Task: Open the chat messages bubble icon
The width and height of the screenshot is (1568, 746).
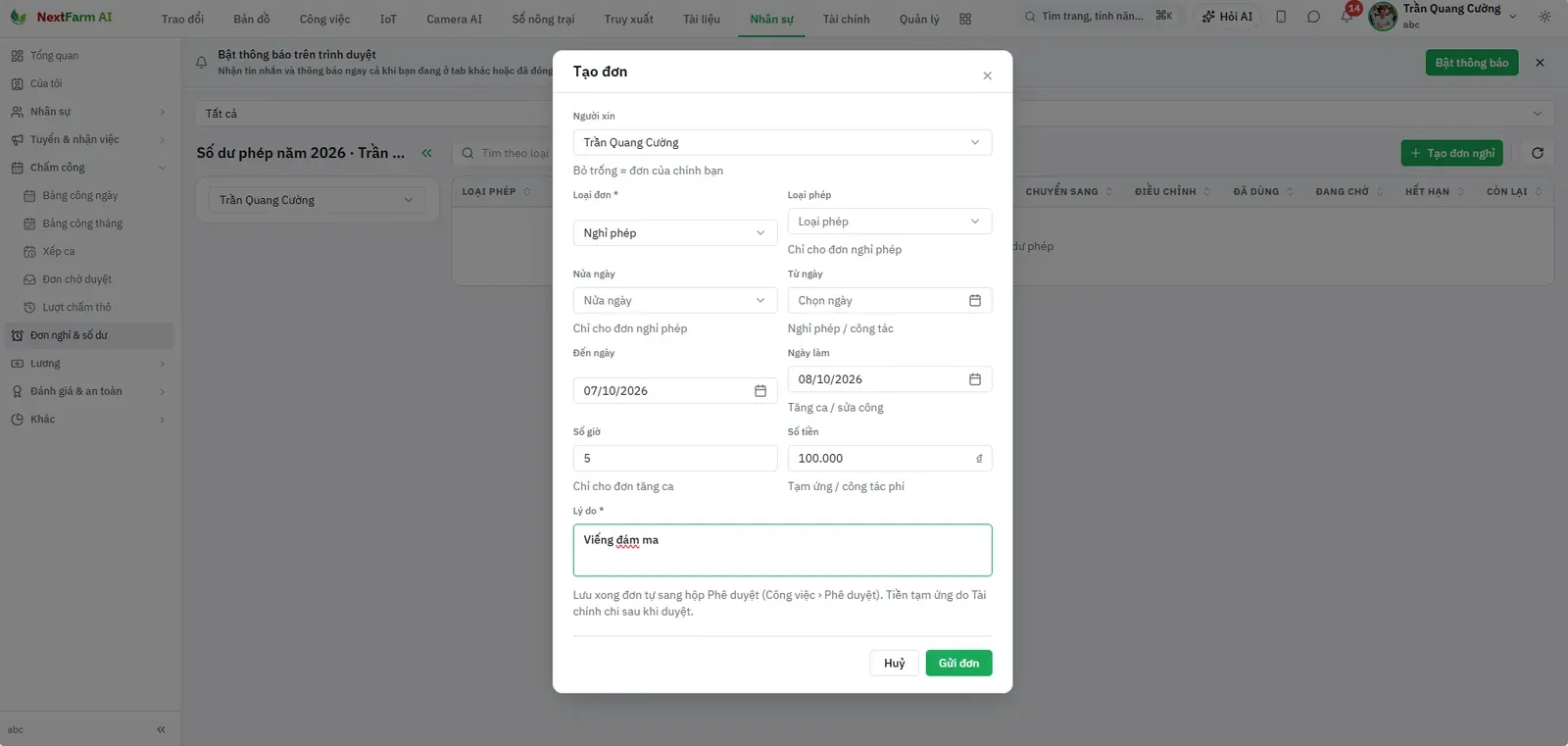Action: (x=1313, y=17)
